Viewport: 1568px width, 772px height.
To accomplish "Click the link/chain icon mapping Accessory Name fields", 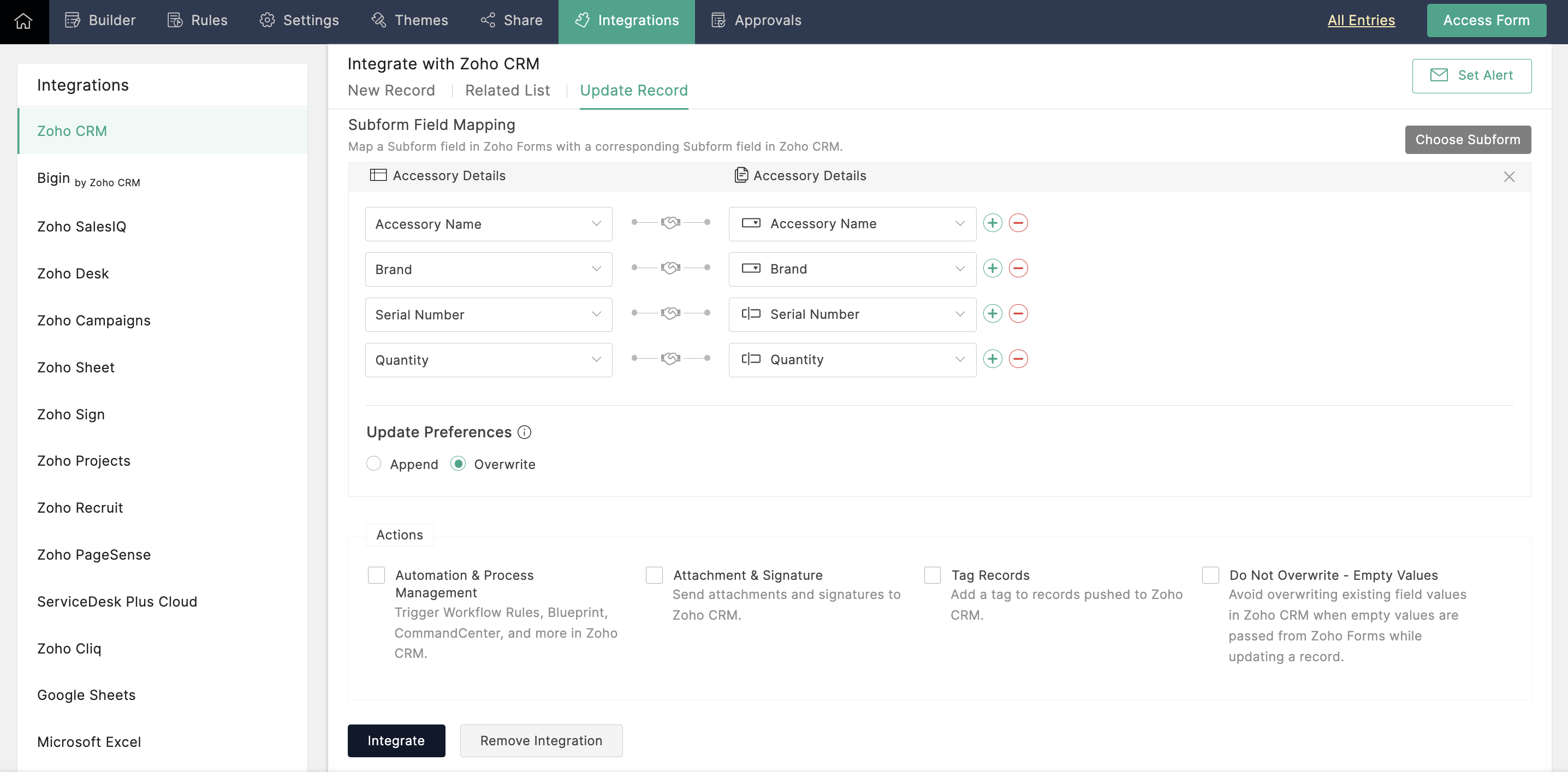I will (671, 223).
